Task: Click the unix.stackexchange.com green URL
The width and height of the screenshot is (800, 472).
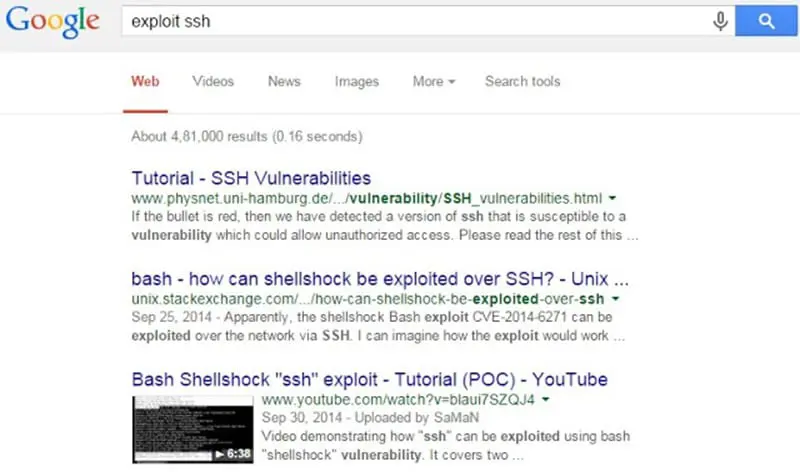Action: [x=368, y=299]
